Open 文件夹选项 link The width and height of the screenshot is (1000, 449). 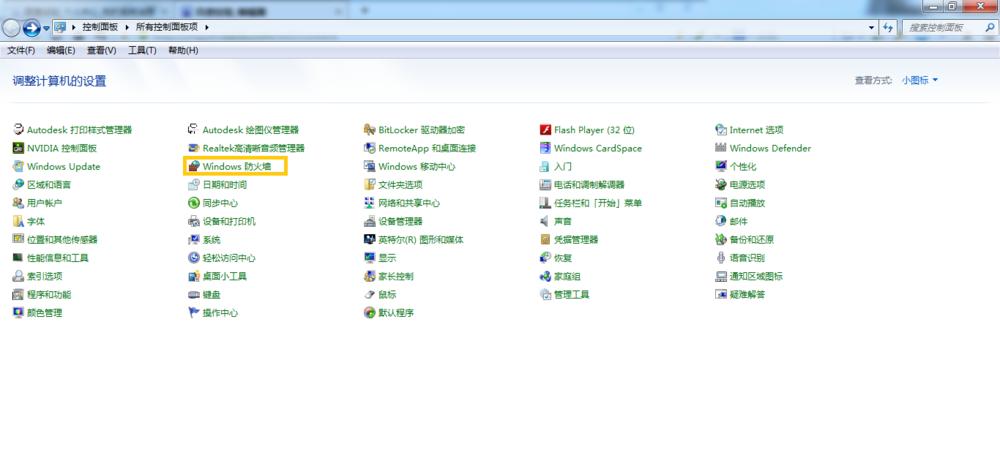coord(401,185)
